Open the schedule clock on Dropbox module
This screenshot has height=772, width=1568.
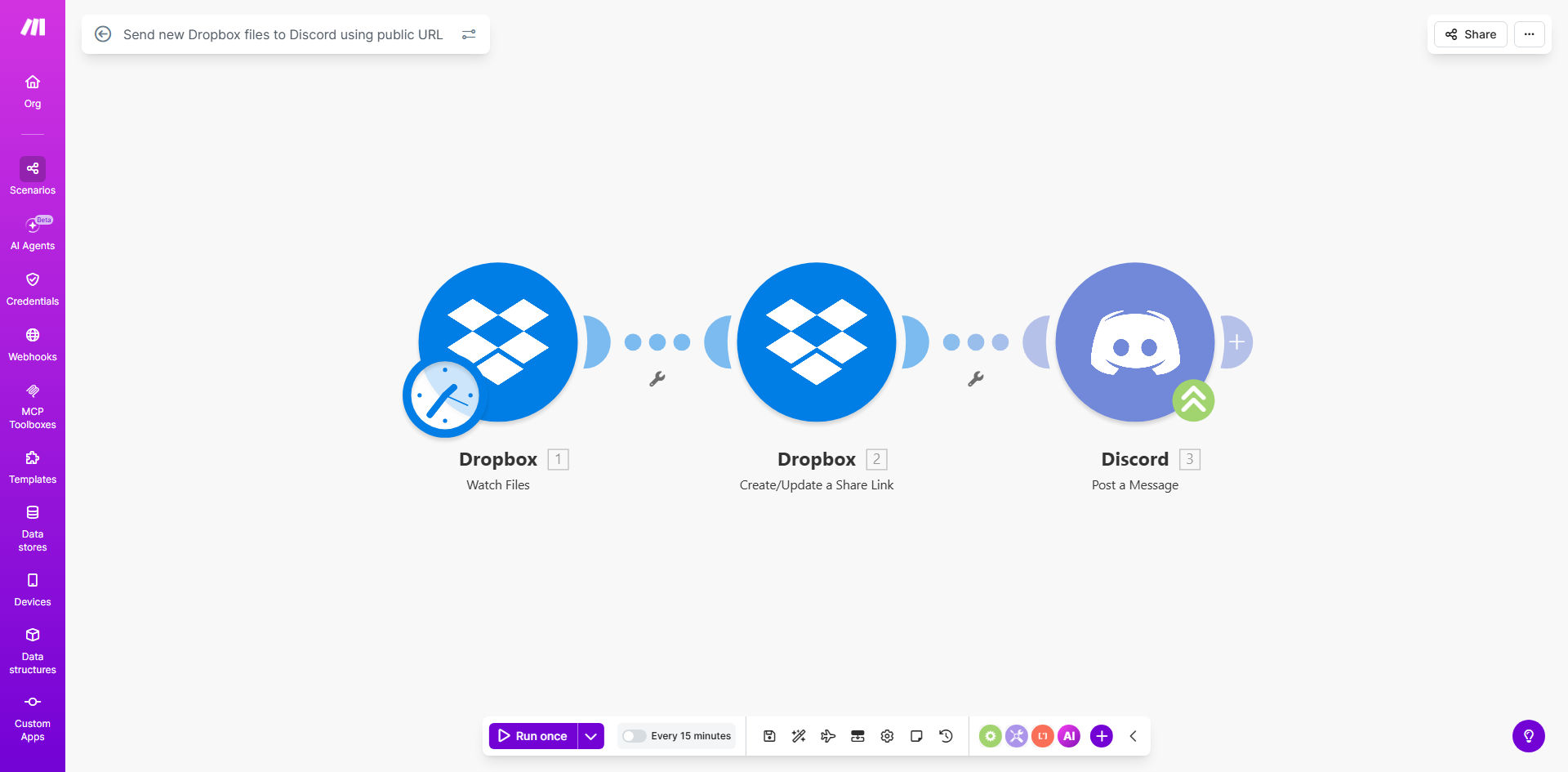(443, 396)
